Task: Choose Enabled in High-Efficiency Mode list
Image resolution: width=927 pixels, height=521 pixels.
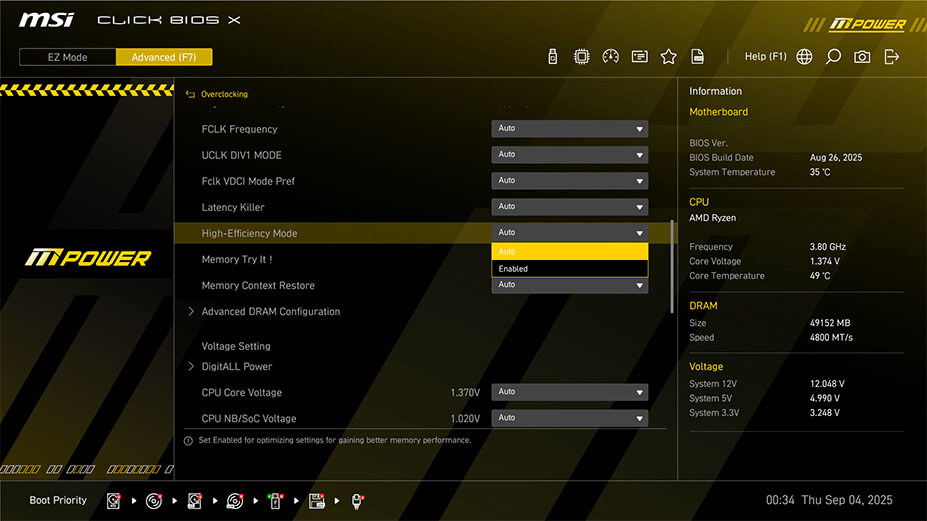Action: click(569, 268)
